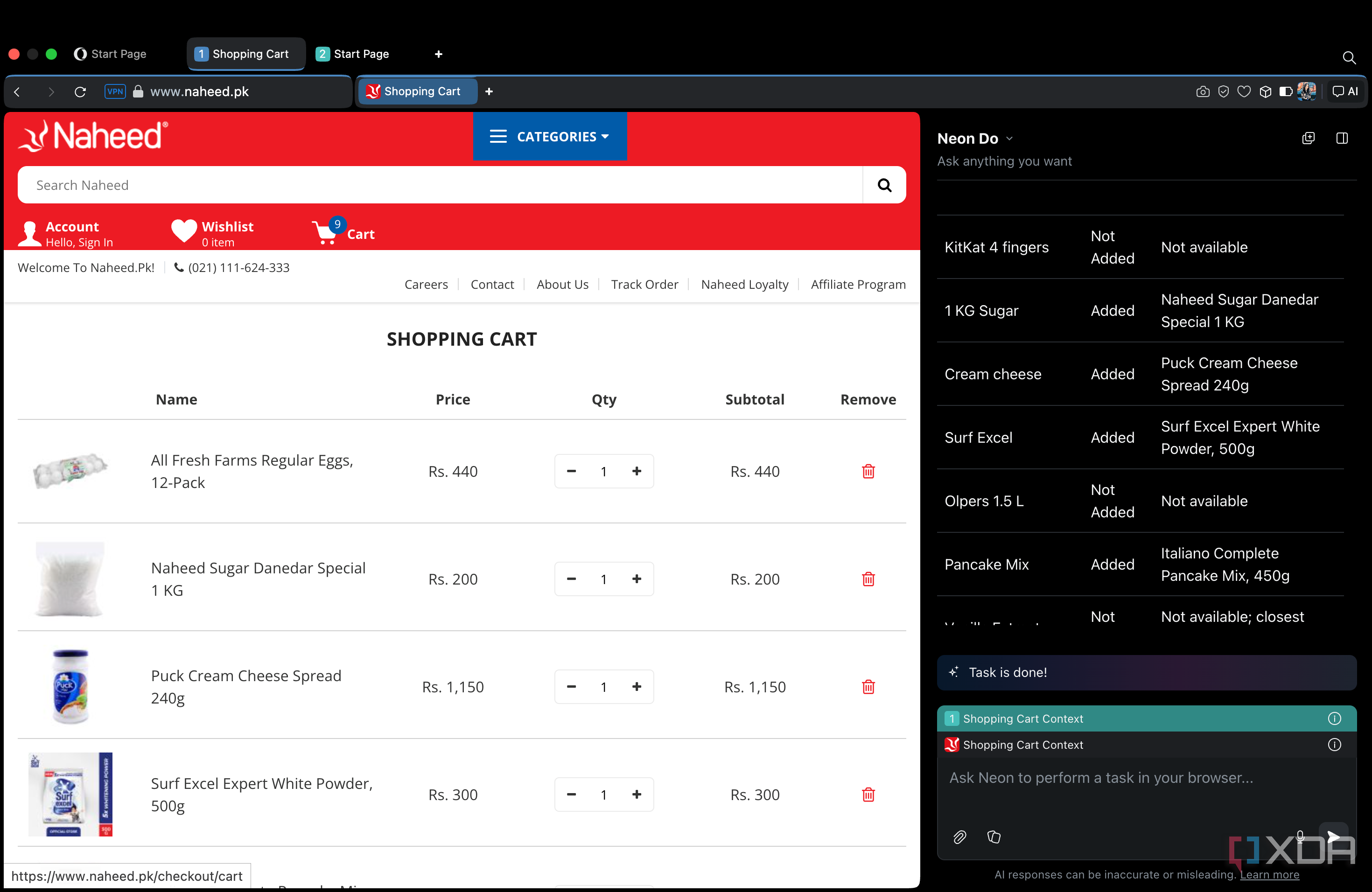Add a tab beside the inner Shopping Cart tab
1372x892 pixels.
489,91
